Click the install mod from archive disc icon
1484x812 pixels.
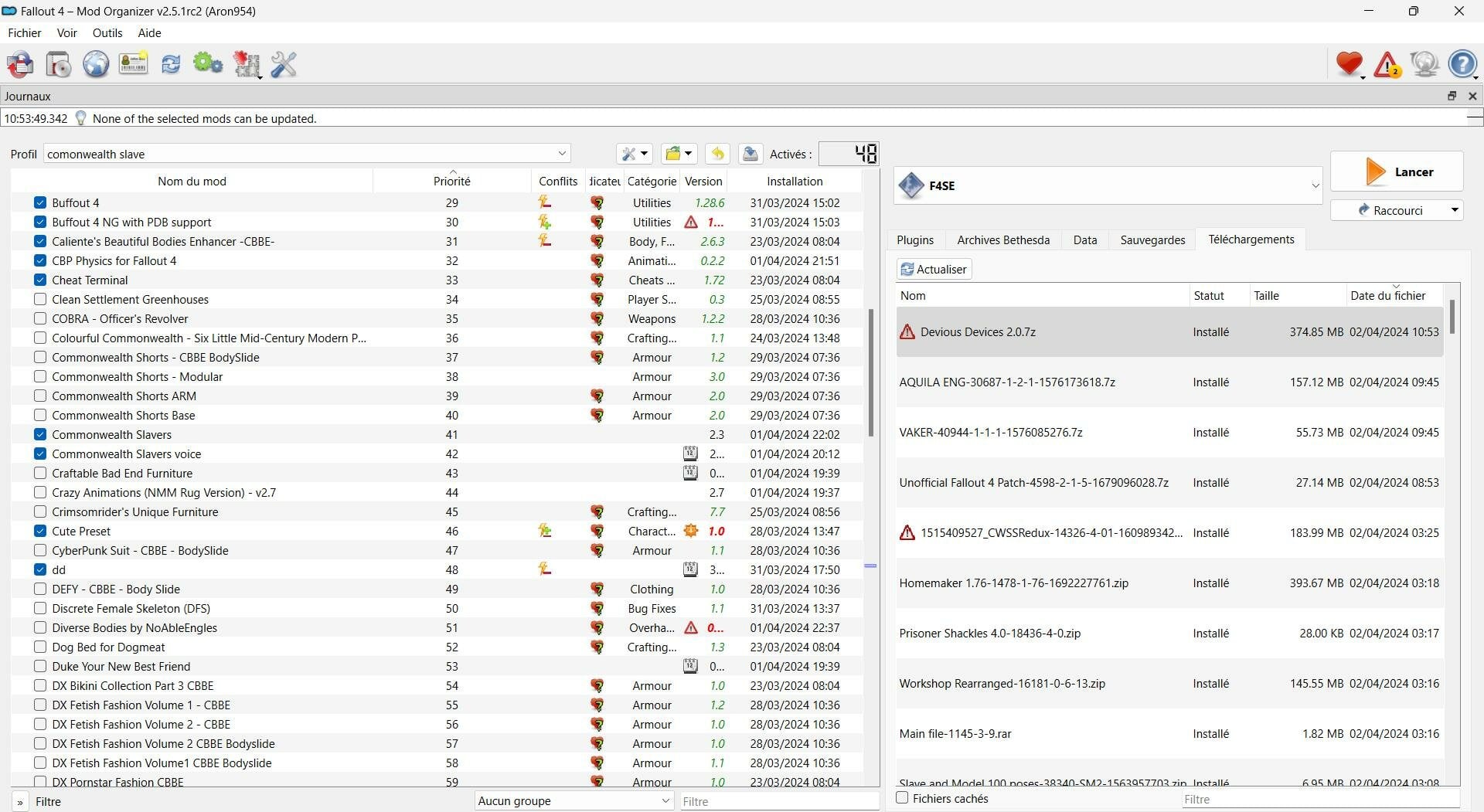59,64
